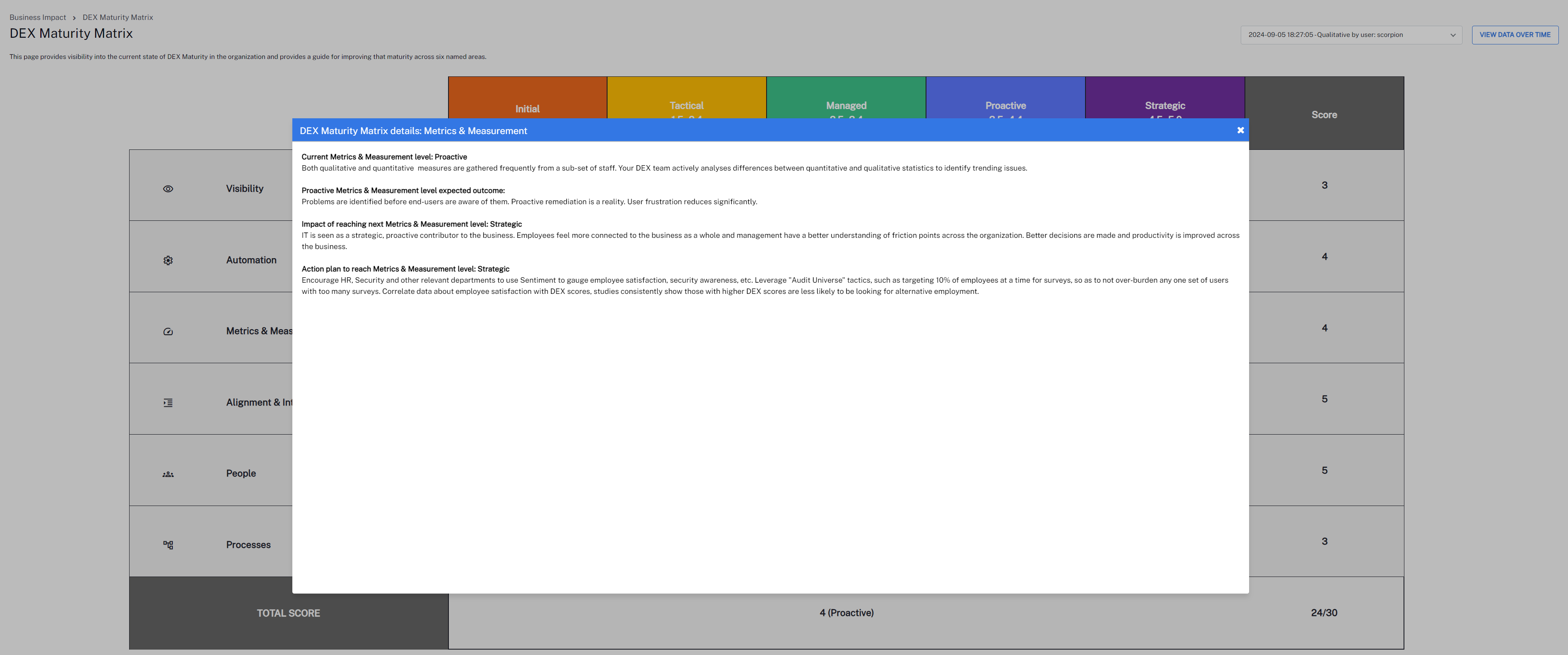Viewport: 1568px width, 655px height.
Task: Open the Processes row label
Action: click(248, 545)
